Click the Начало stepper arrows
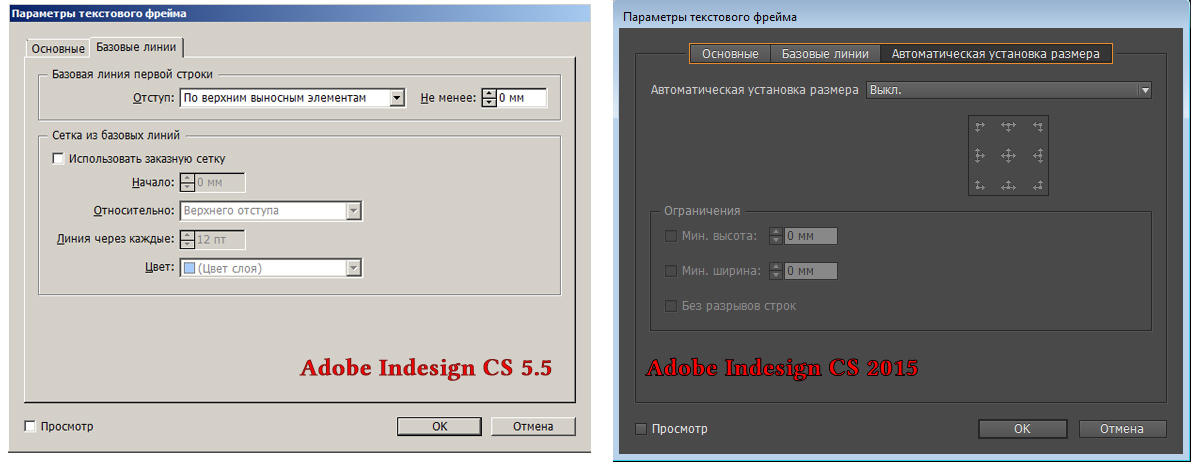The image size is (1191, 462). 187,182
